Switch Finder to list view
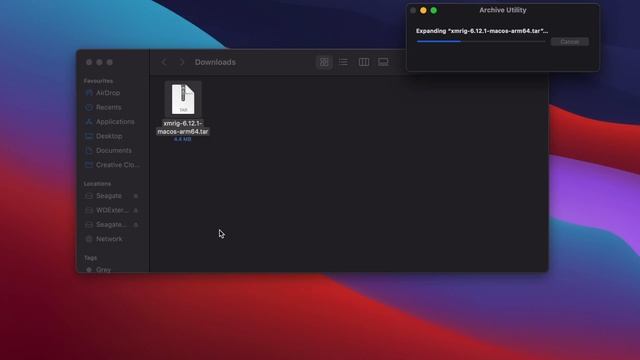Viewport: 640px width, 360px height. tap(343, 62)
